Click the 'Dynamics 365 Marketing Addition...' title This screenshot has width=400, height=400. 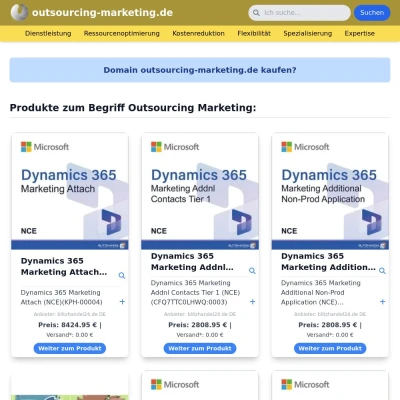pyautogui.click(x=328, y=262)
